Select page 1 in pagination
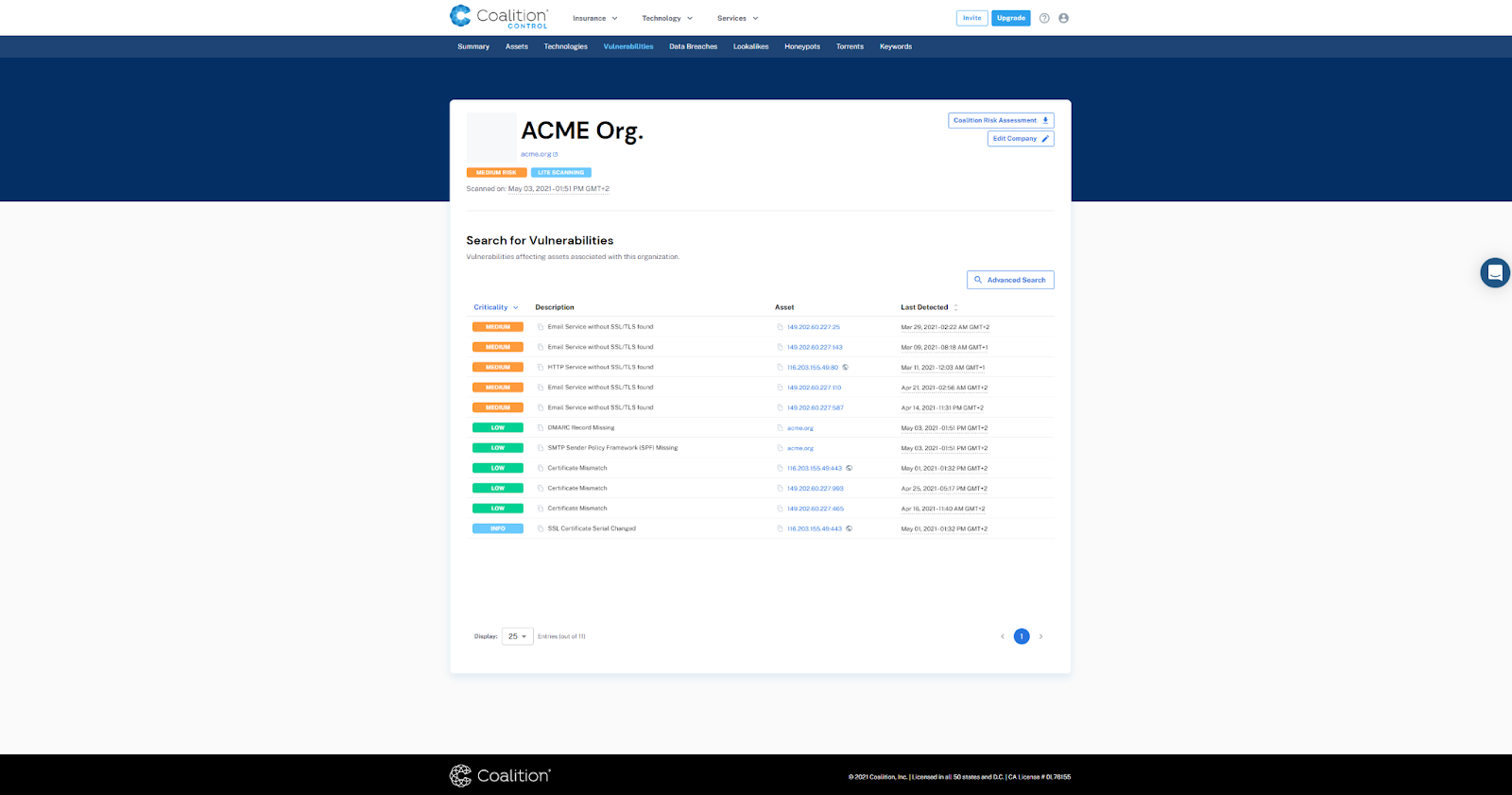This screenshot has width=1512, height=795. coord(1022,636)
